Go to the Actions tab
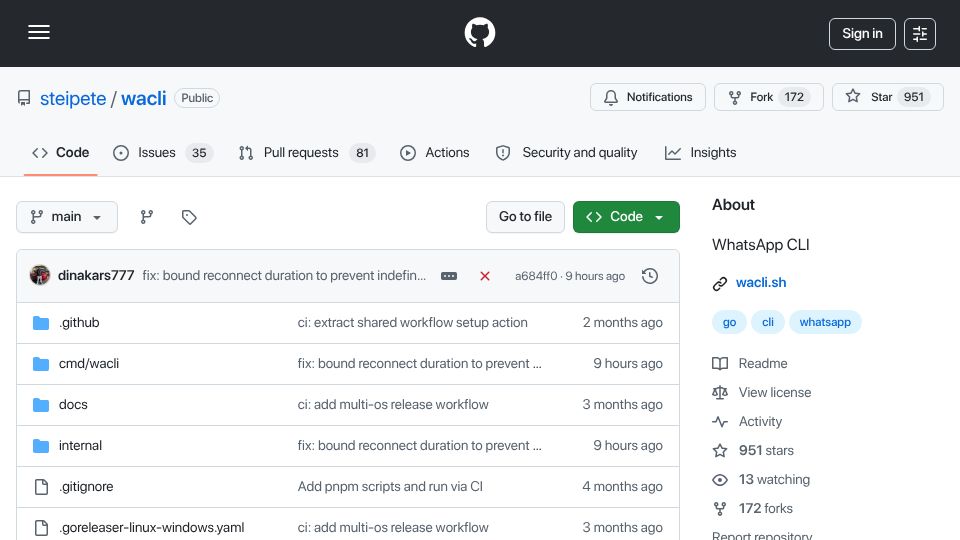960x540 pixels. click(435, 152)
